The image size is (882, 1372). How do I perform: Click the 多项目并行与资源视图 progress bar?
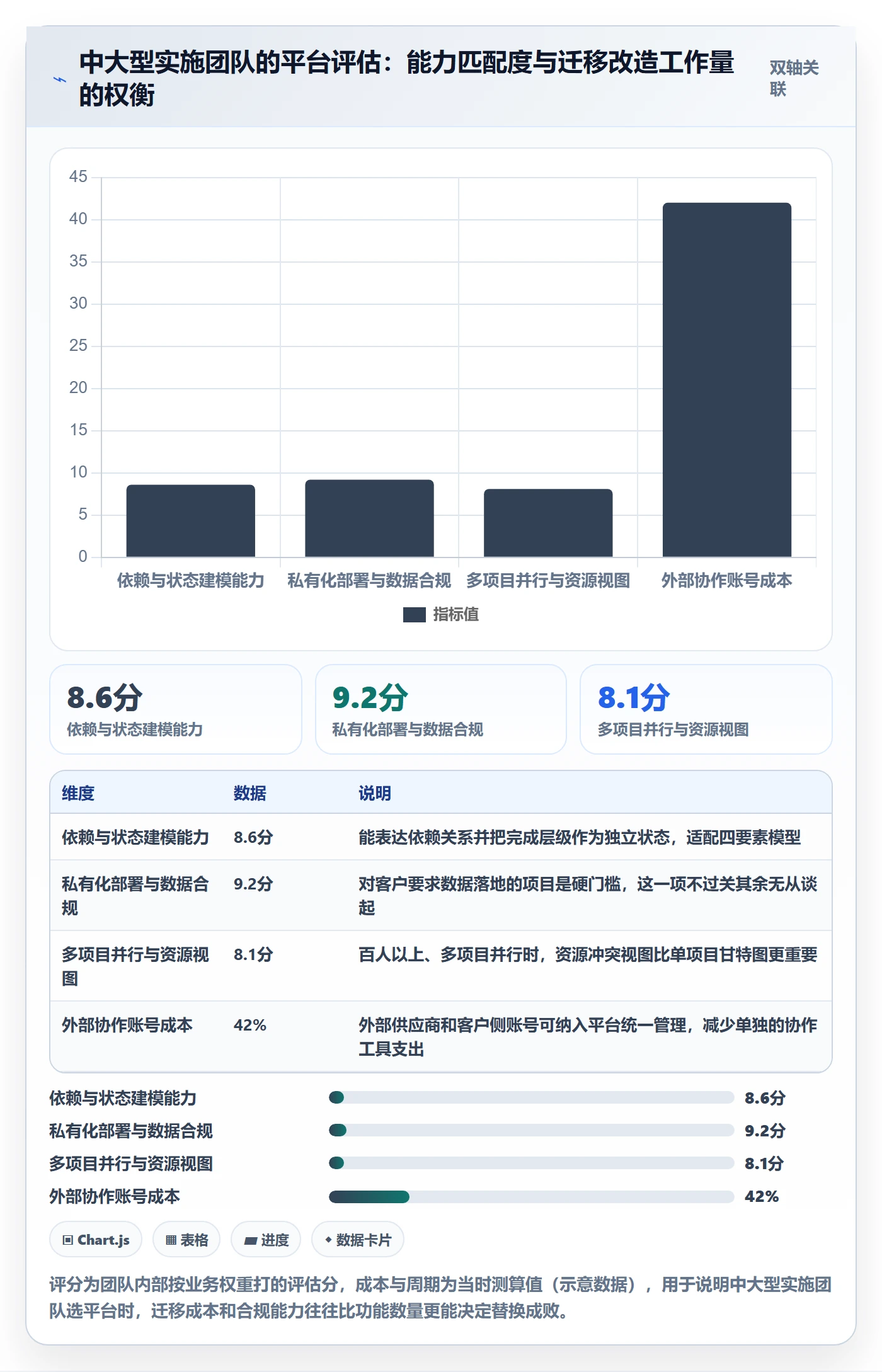click(x=532, y=1163)
